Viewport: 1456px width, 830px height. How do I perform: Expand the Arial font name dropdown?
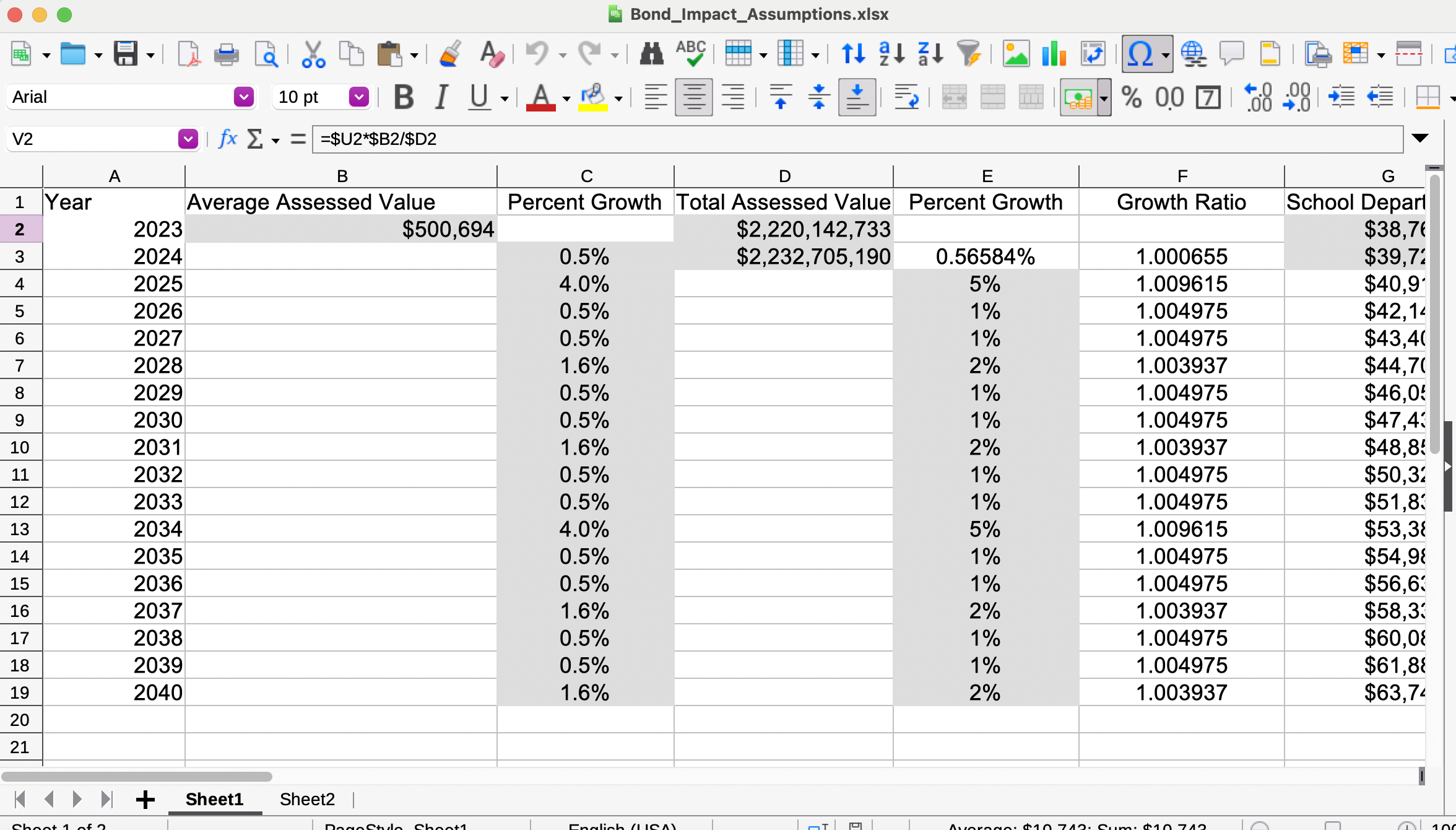point(244,97)
